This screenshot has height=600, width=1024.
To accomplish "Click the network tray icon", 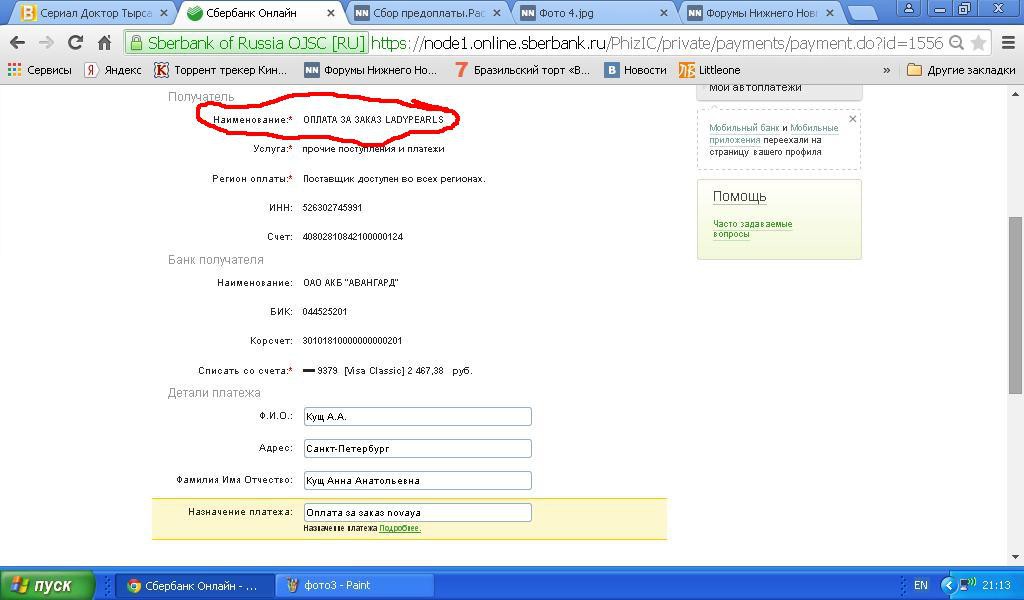I will coord(967,584).
